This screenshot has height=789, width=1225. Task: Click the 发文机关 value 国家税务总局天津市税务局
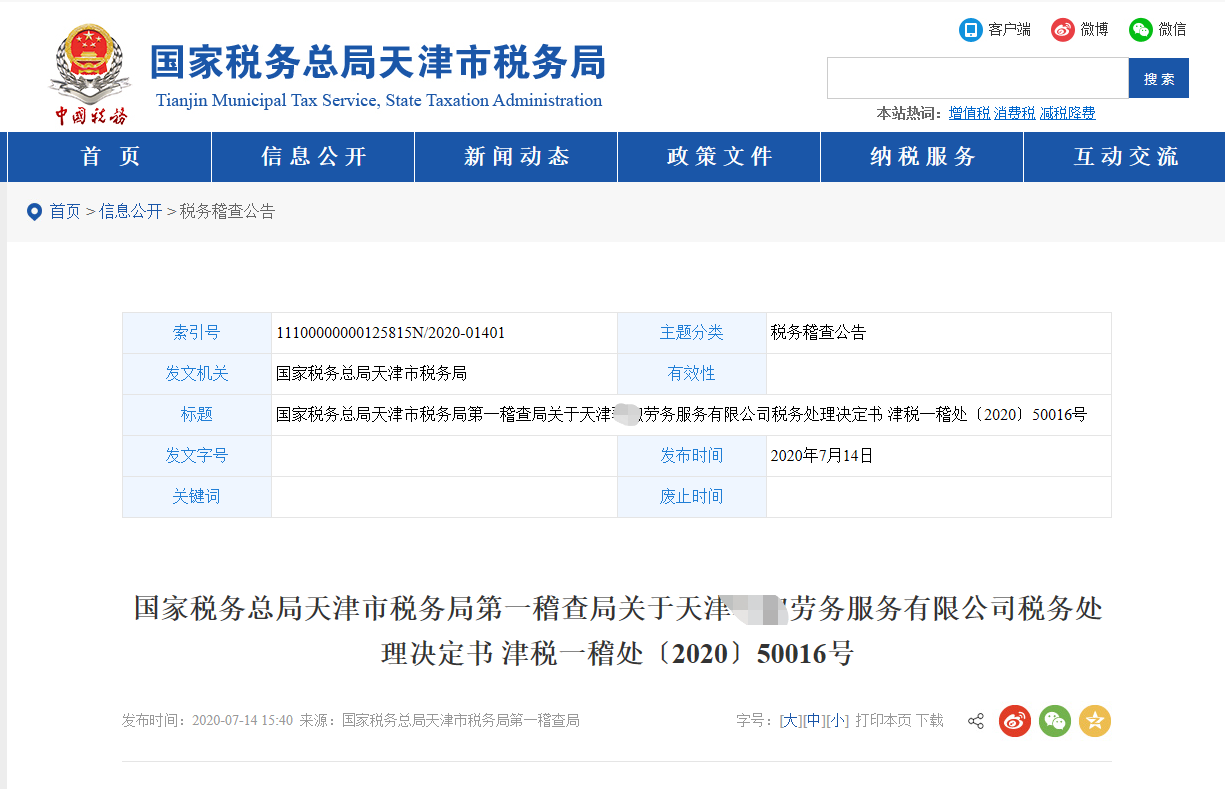click(x=371, y=374)
